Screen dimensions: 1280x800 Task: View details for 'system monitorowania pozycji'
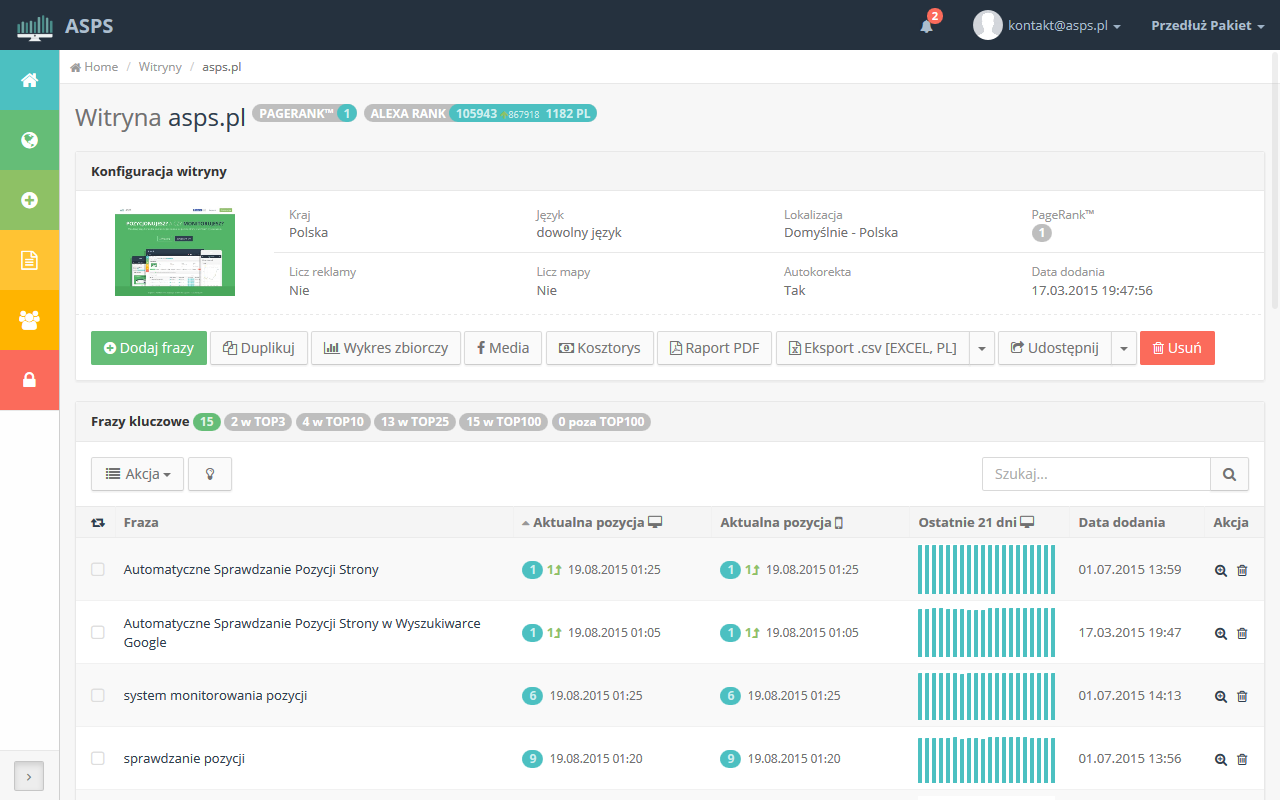[x=1220, y=696]
